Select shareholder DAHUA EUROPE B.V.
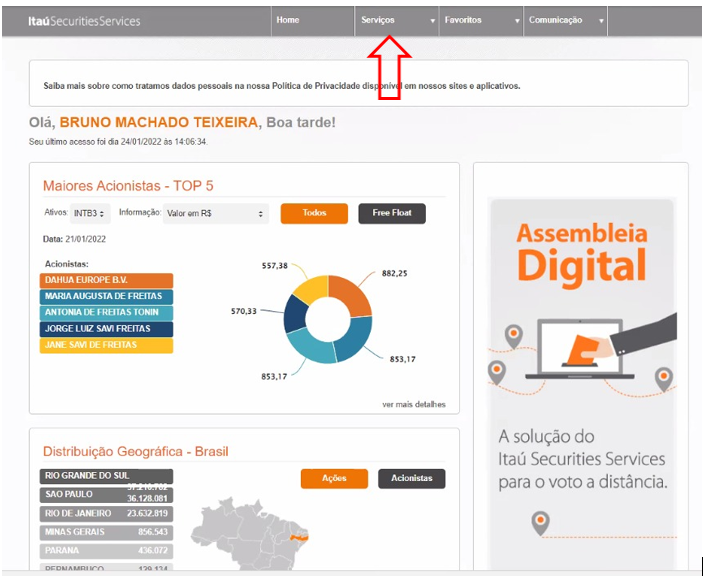703x579 pixels. tap(106, 280)
